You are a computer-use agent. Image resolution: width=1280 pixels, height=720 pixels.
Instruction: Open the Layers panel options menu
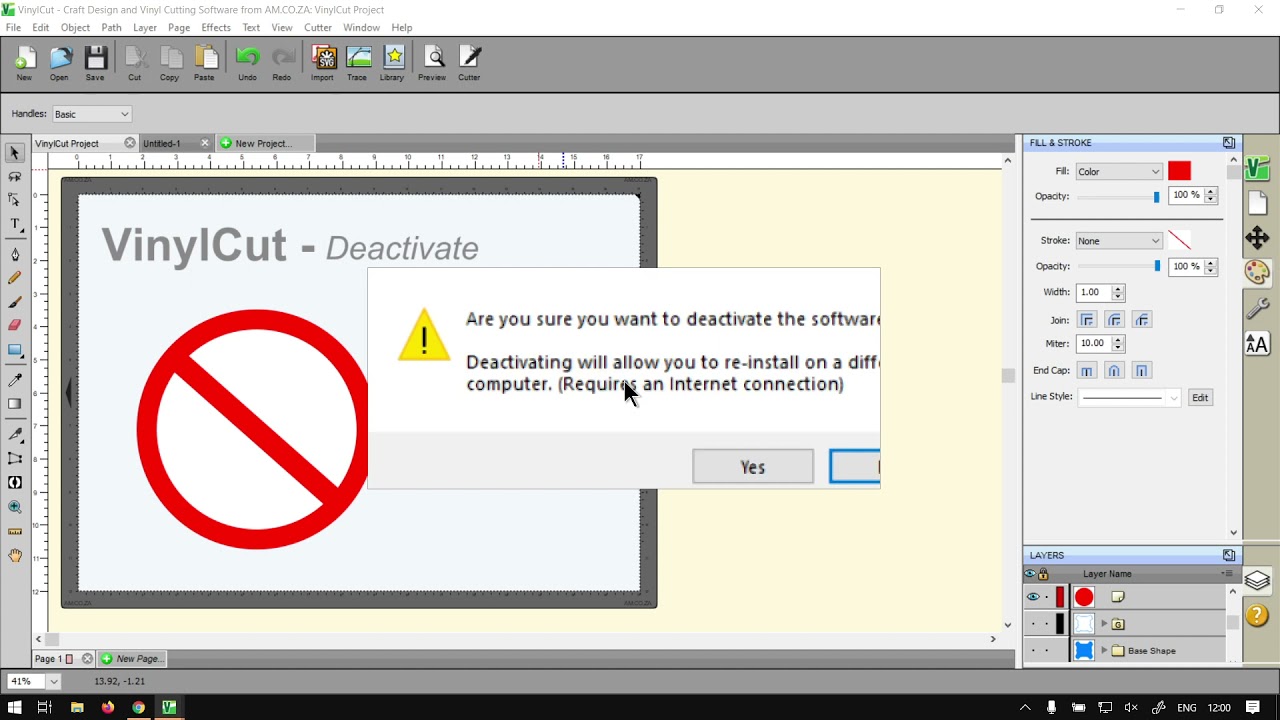click(1227, 574)
